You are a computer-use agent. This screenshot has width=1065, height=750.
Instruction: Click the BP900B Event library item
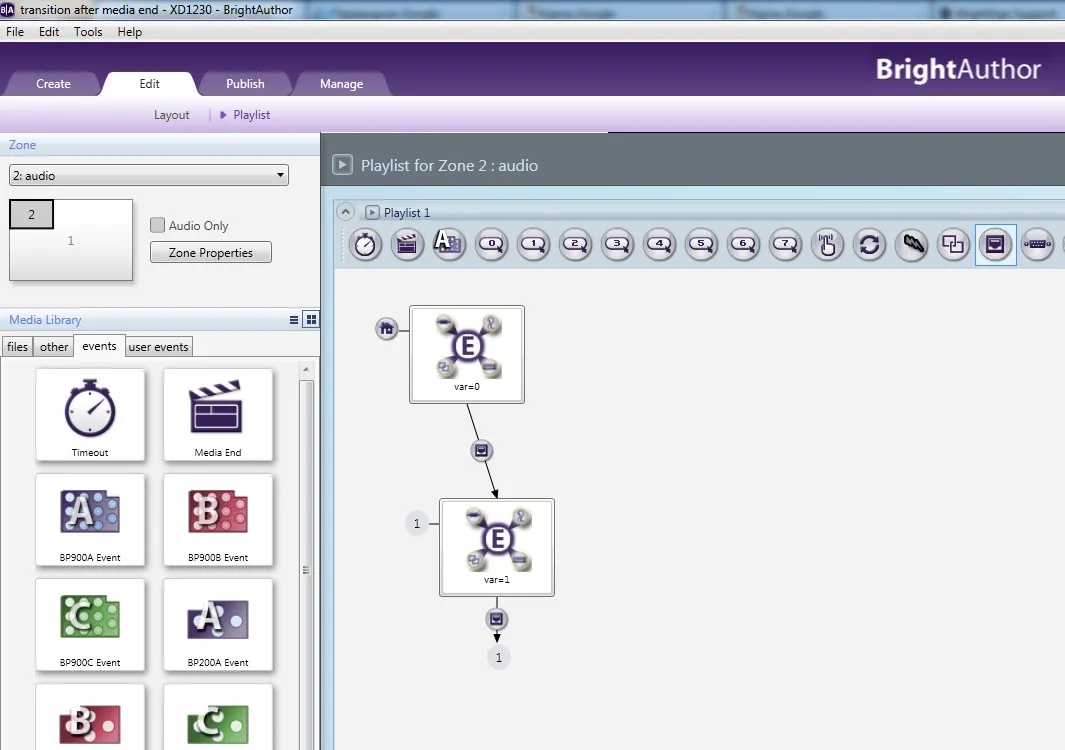point(218,520)
